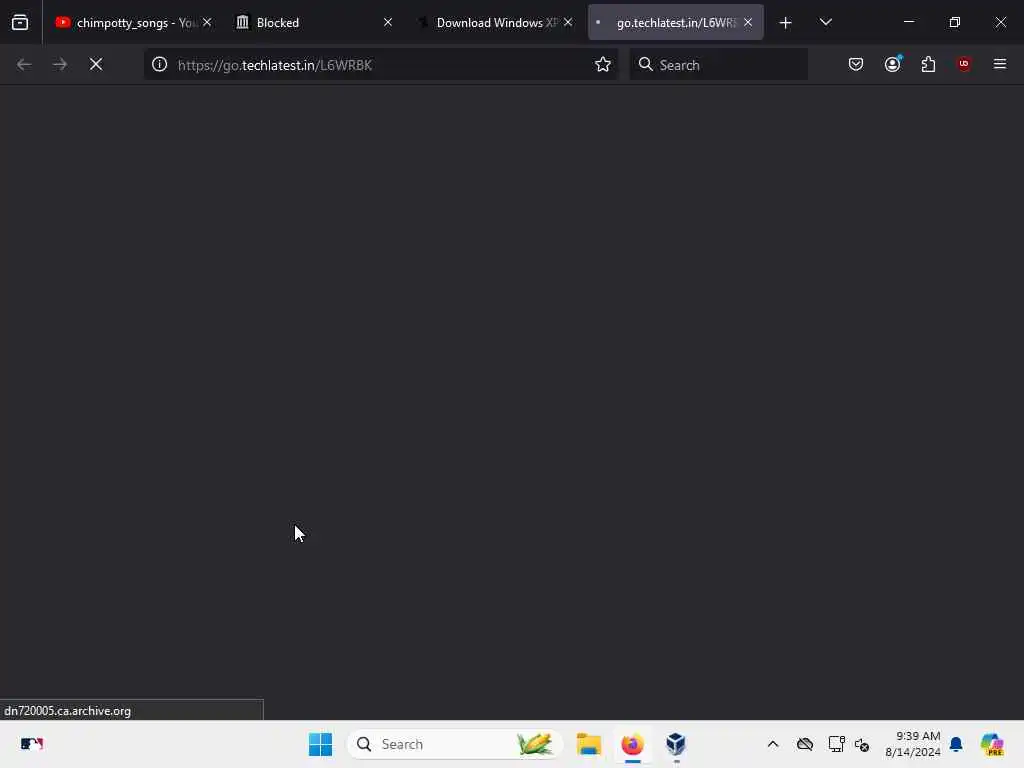Image resolution: width=1024 pixels, height=768 pixels.
Task: Switch to Download Windows XP tab
Action: pyautogui.click(x=488, y=22)
